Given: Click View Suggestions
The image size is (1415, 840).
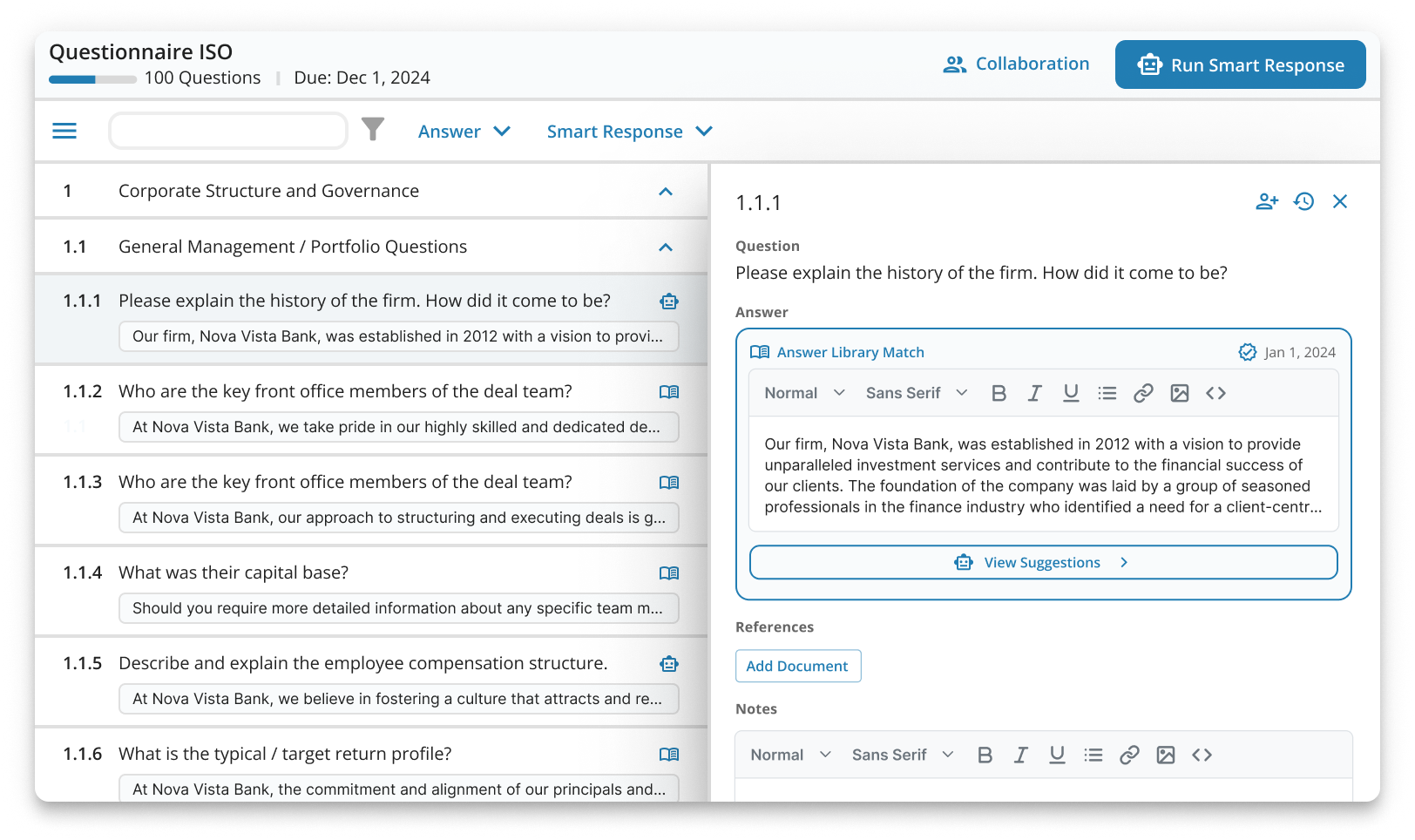Looking at the screenshot, I should click(x=1043, y=562).
